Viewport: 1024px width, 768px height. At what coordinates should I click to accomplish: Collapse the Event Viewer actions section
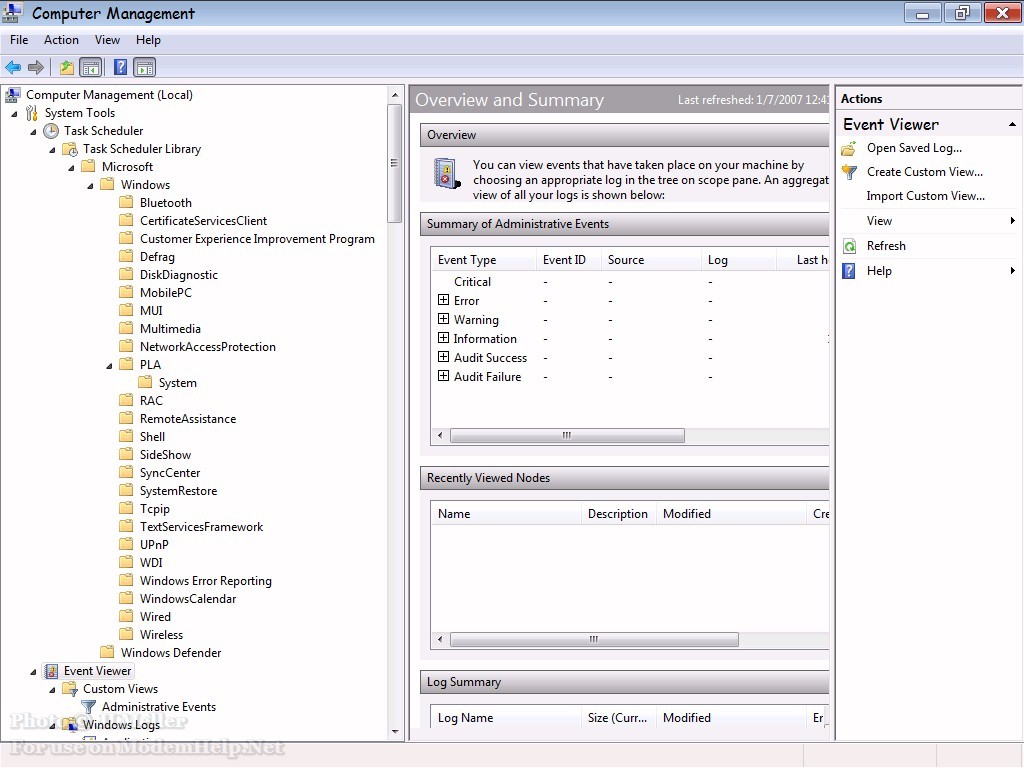[1012, 124]
